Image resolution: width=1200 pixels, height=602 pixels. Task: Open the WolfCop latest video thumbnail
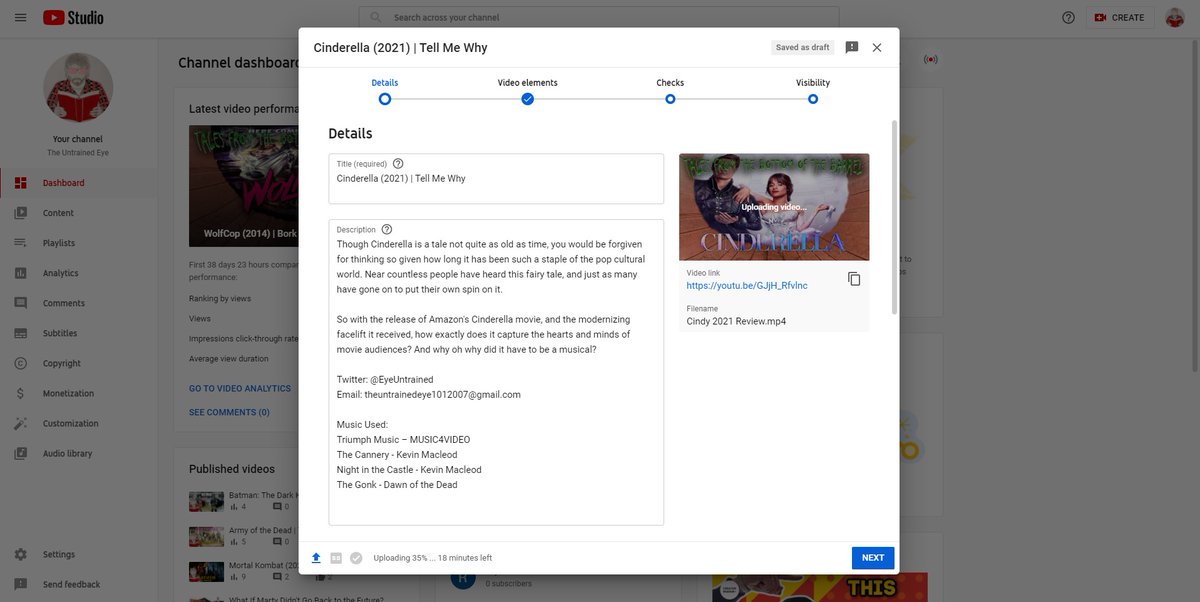pos(243,186)
